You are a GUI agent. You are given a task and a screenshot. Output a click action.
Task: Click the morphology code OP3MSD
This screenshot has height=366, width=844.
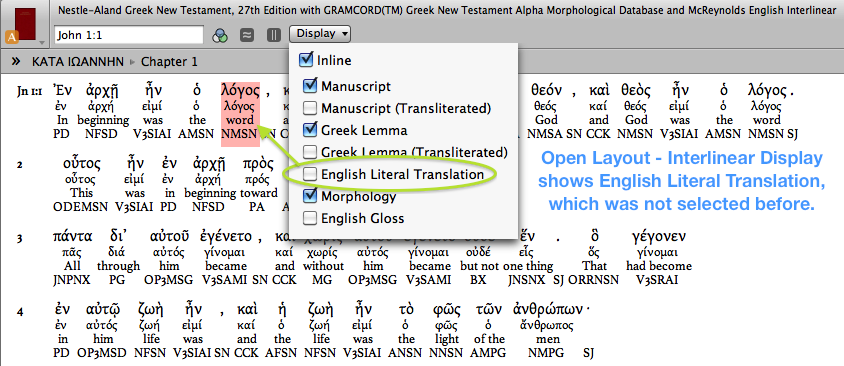[x=102, y=353]
